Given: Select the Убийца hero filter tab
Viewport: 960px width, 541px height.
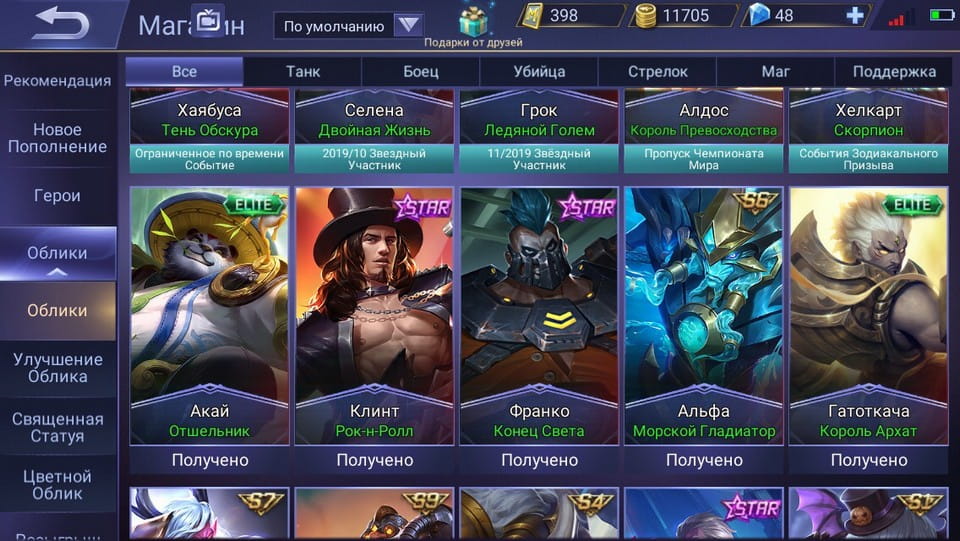Looking at the screenshot, I should click(539, 72).
